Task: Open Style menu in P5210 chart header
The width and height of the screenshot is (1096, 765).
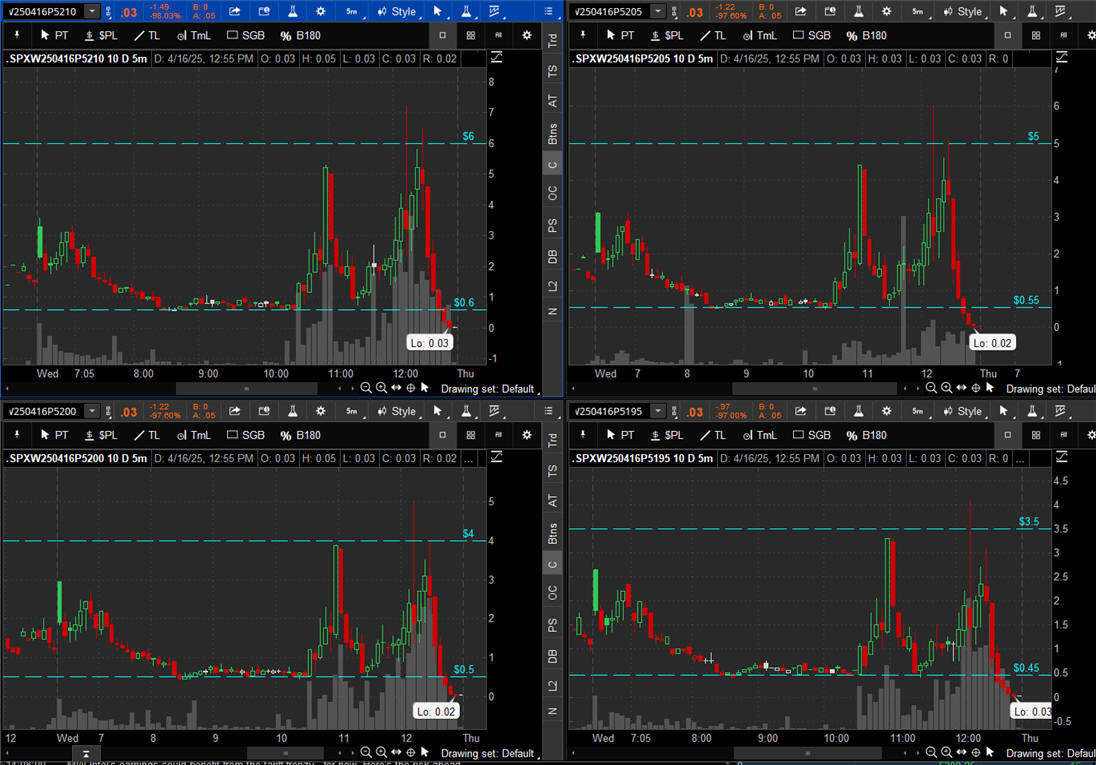Action: [398, 12]
